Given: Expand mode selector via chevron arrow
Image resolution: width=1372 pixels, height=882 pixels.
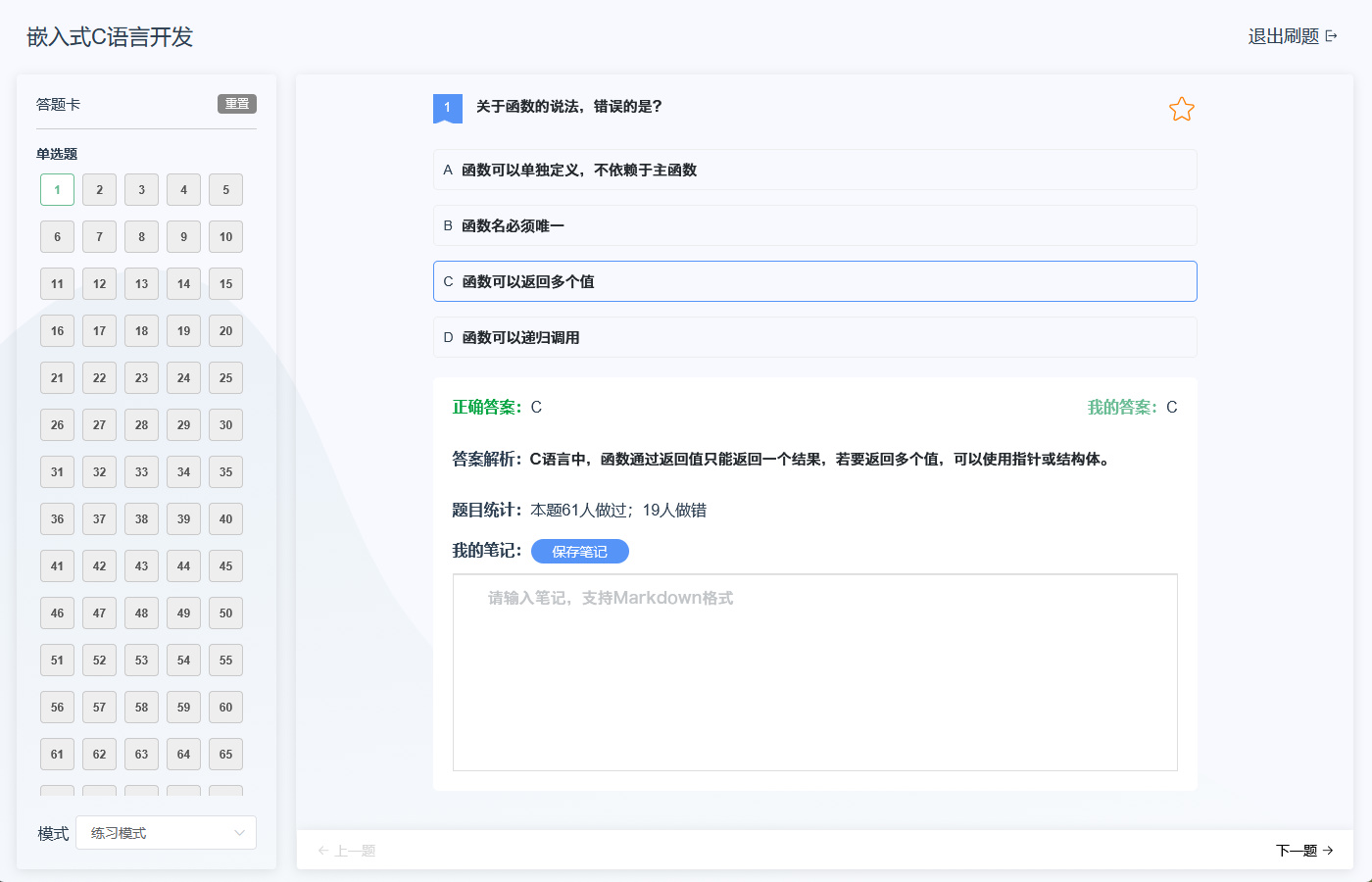Looking at the screenshot, I should [x=239, y=833].
